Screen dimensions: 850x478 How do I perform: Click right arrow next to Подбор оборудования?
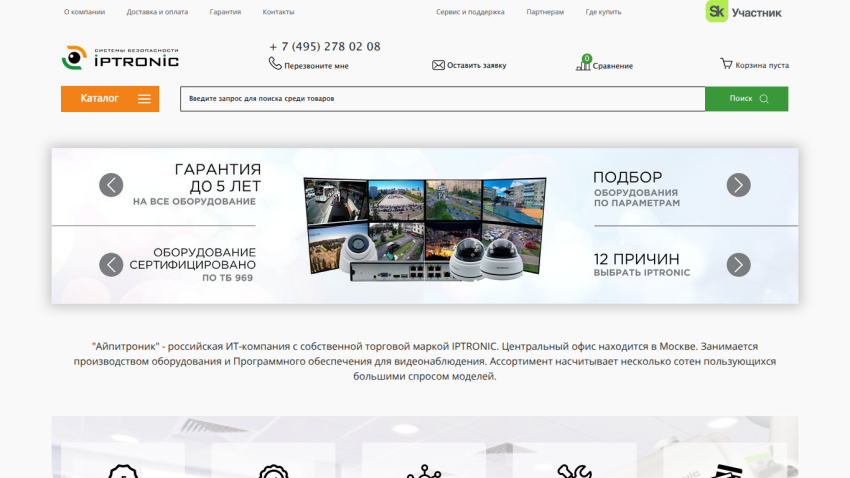pyautogui.click(x=738, y=185)
